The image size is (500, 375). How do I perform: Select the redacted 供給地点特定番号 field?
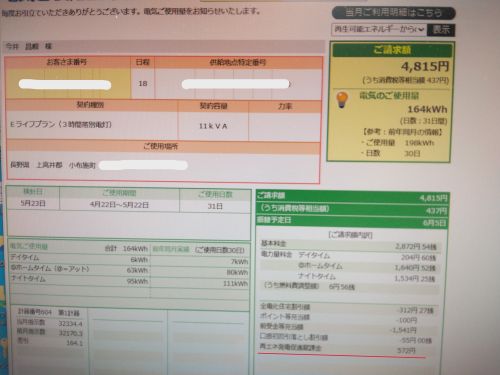[235, 84]
